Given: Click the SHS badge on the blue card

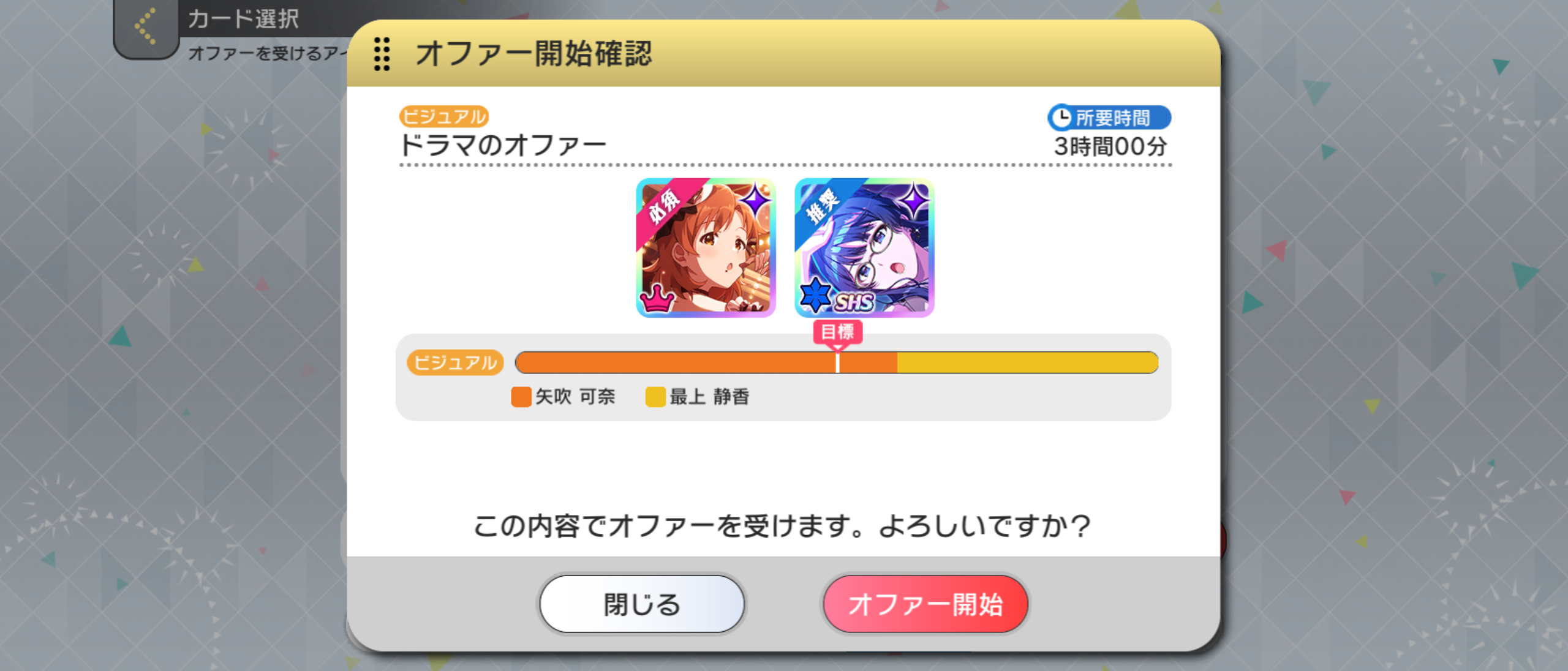Looking at the screenshot, I should pos(854,302).
